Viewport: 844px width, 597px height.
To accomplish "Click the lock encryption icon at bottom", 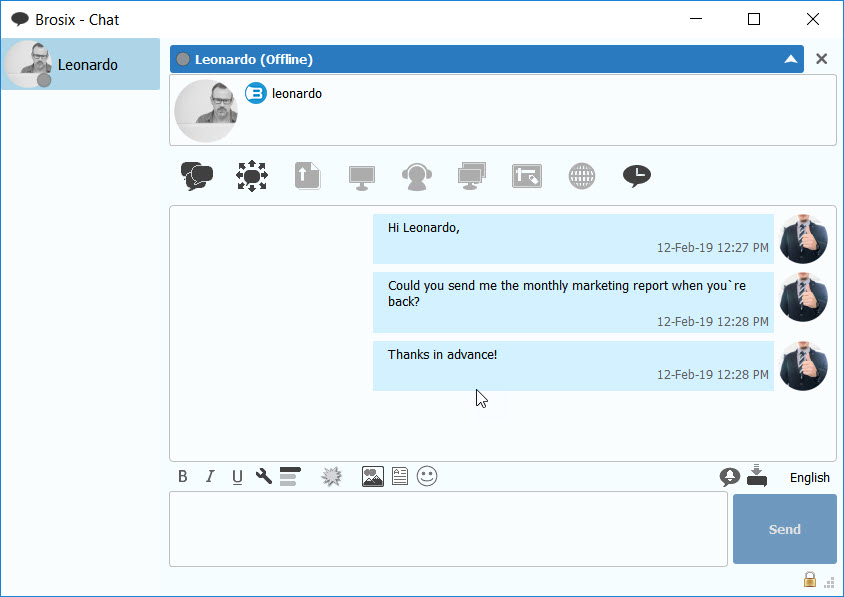I will click(810, 579).
